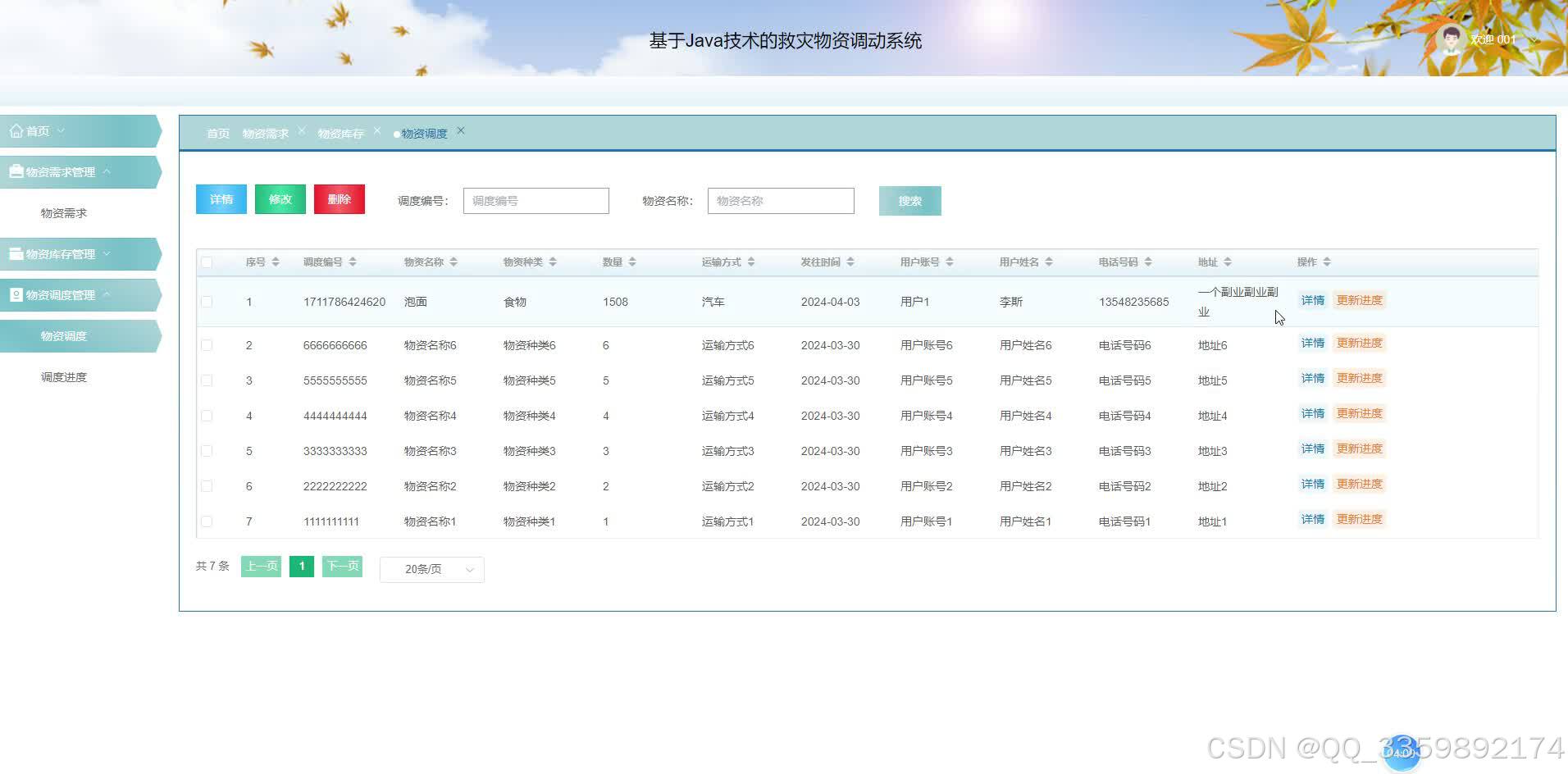
Task: Check the row for 泡面
Action: tap(207, 302)
